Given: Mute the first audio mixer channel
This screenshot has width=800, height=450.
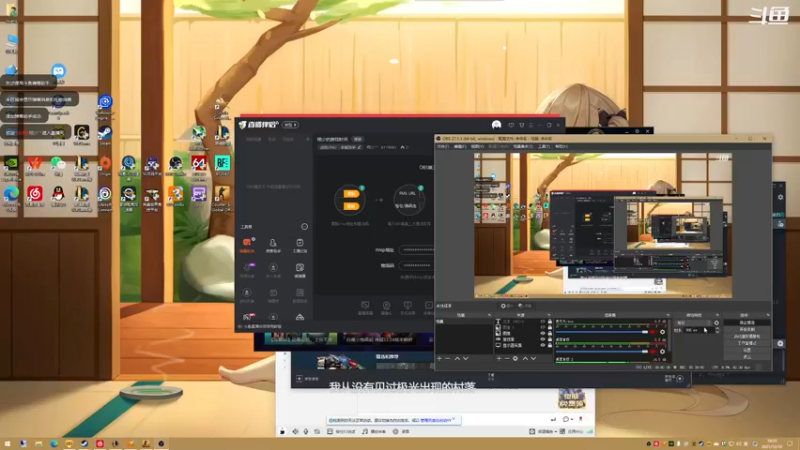Looking at the screenshot, I should tap(653, 332).
